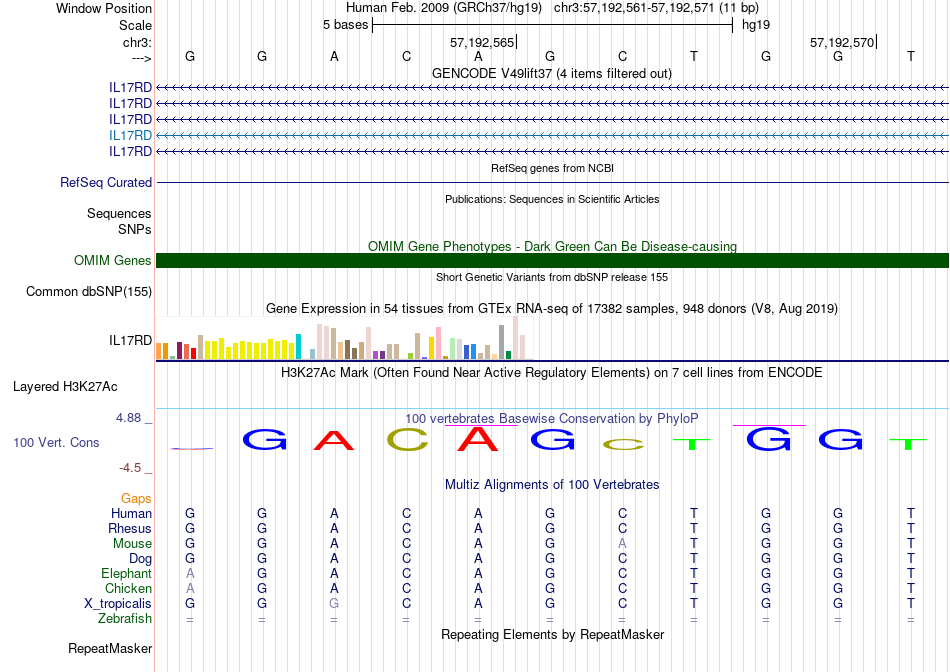The width and height of the screenshot is (950, 672).
Task: Open the Publications: Sequences in Scientific Articles title
Action: [552, 199]
